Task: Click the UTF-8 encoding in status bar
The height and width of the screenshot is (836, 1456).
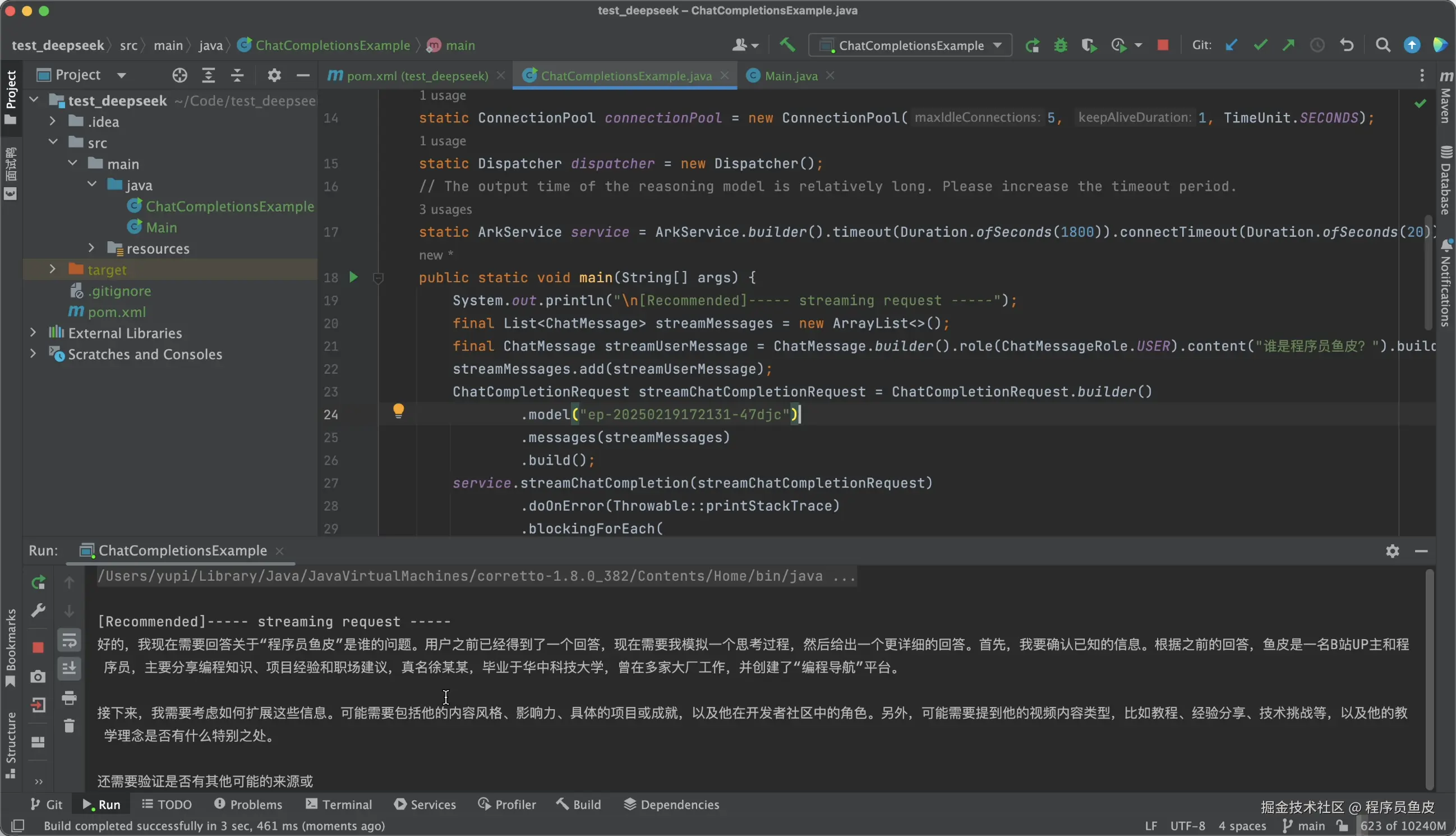Action: pos(1187,826)
